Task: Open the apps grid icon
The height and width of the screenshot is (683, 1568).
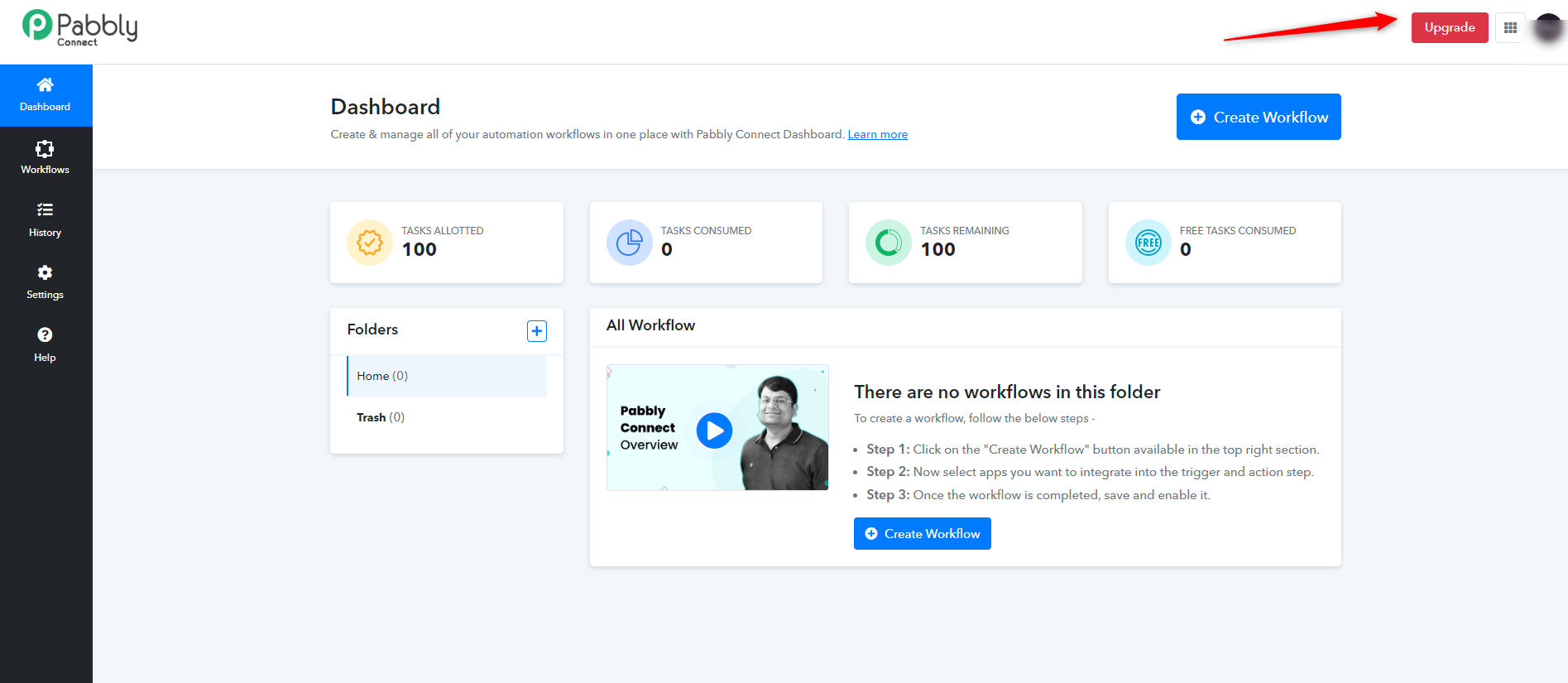Action: point(1510,27)
